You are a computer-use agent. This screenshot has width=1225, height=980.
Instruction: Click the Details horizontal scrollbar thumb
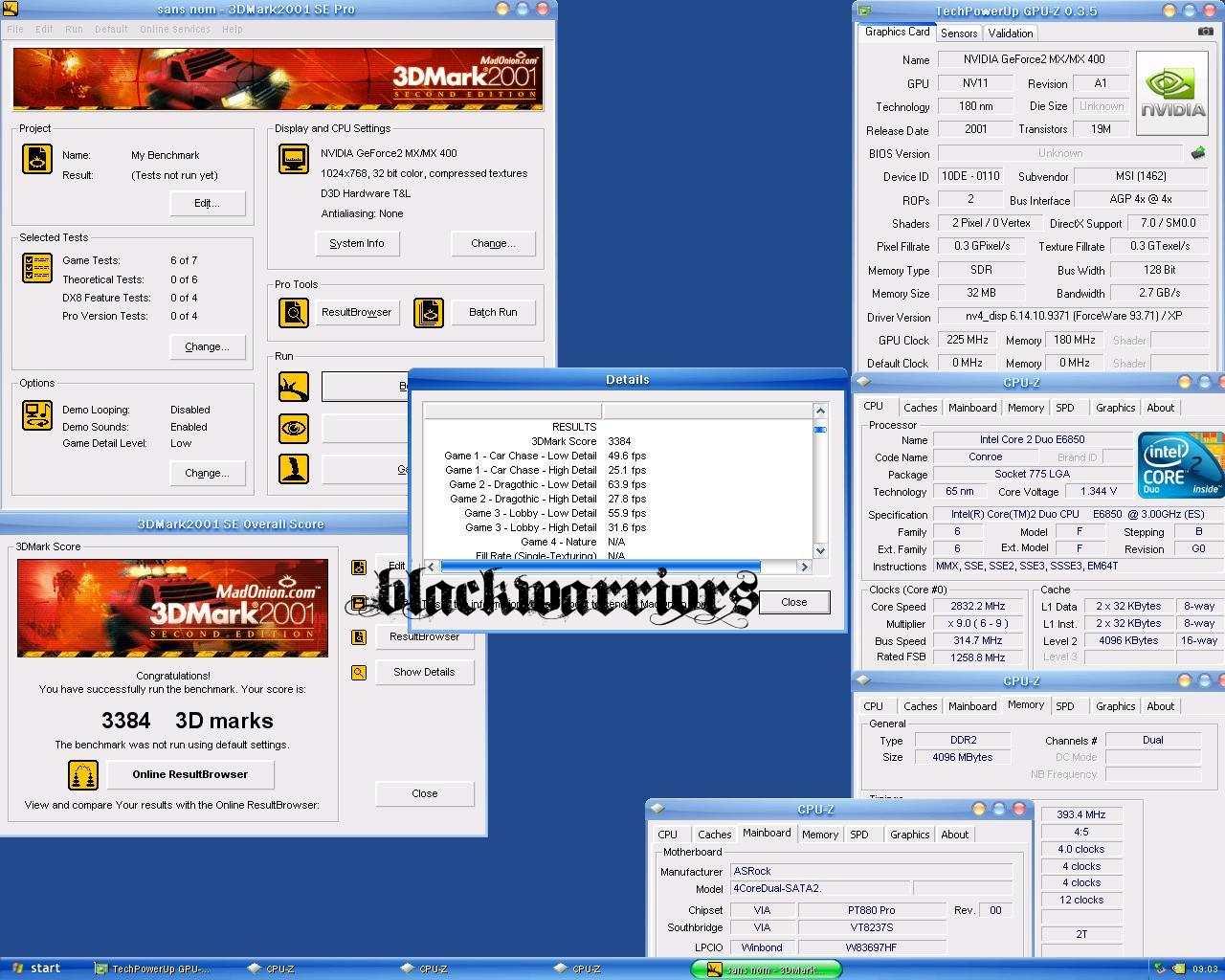click(x=599, y=567)
